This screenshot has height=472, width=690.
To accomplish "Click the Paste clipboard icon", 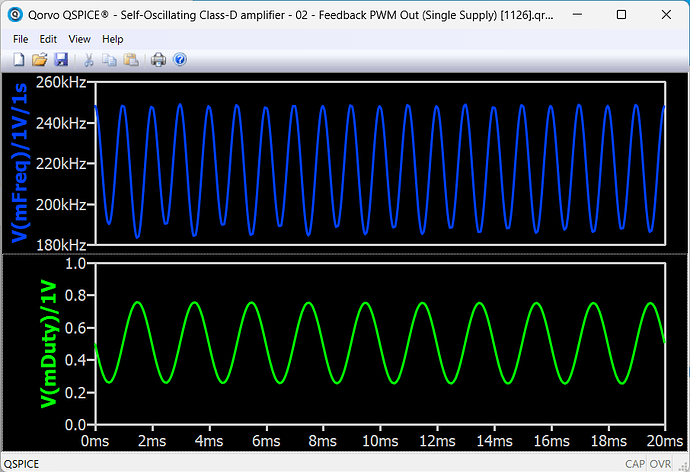I will coord(131,60).
